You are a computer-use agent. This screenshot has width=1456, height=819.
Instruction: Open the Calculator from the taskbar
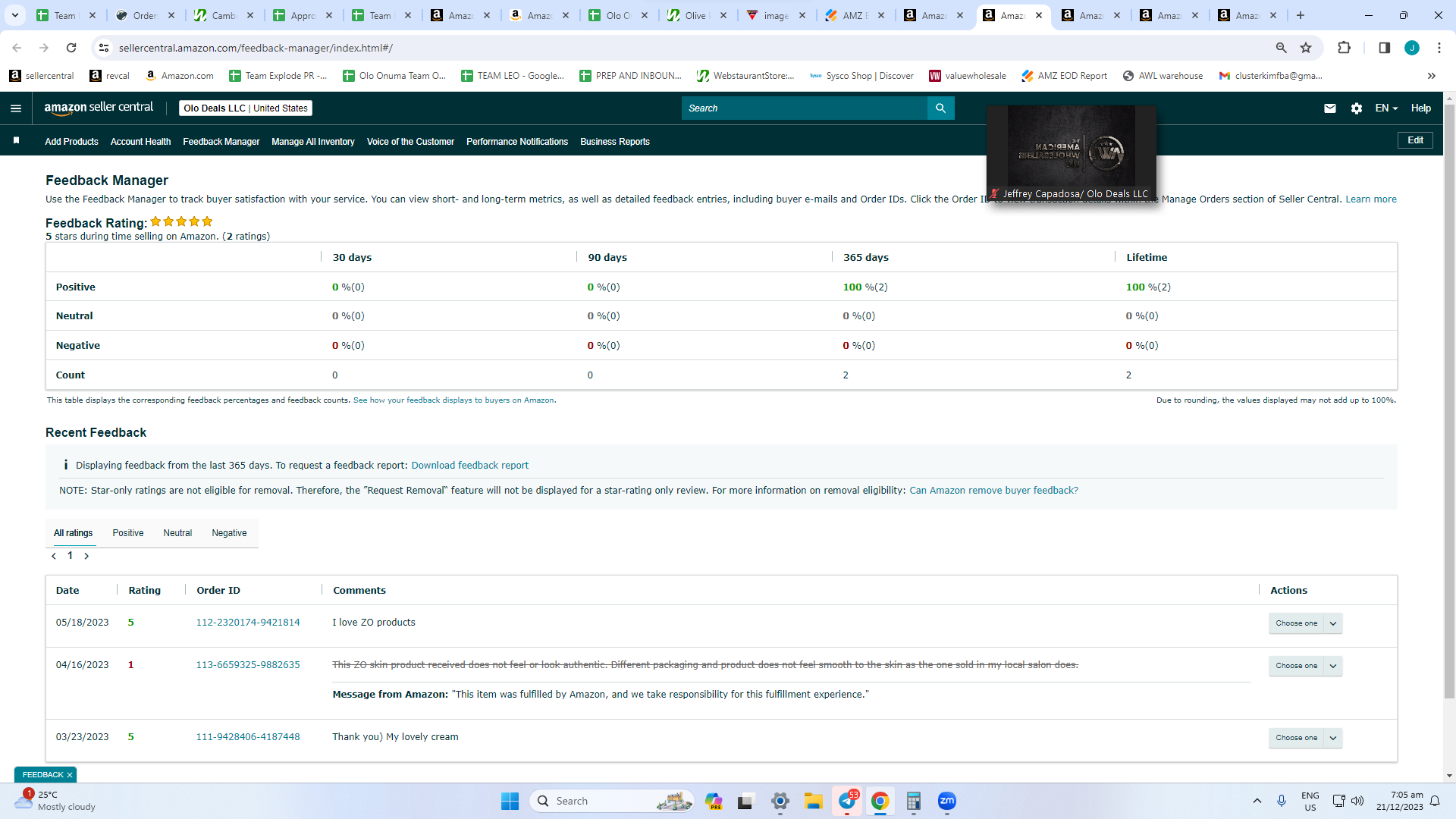tap(913, 801)
